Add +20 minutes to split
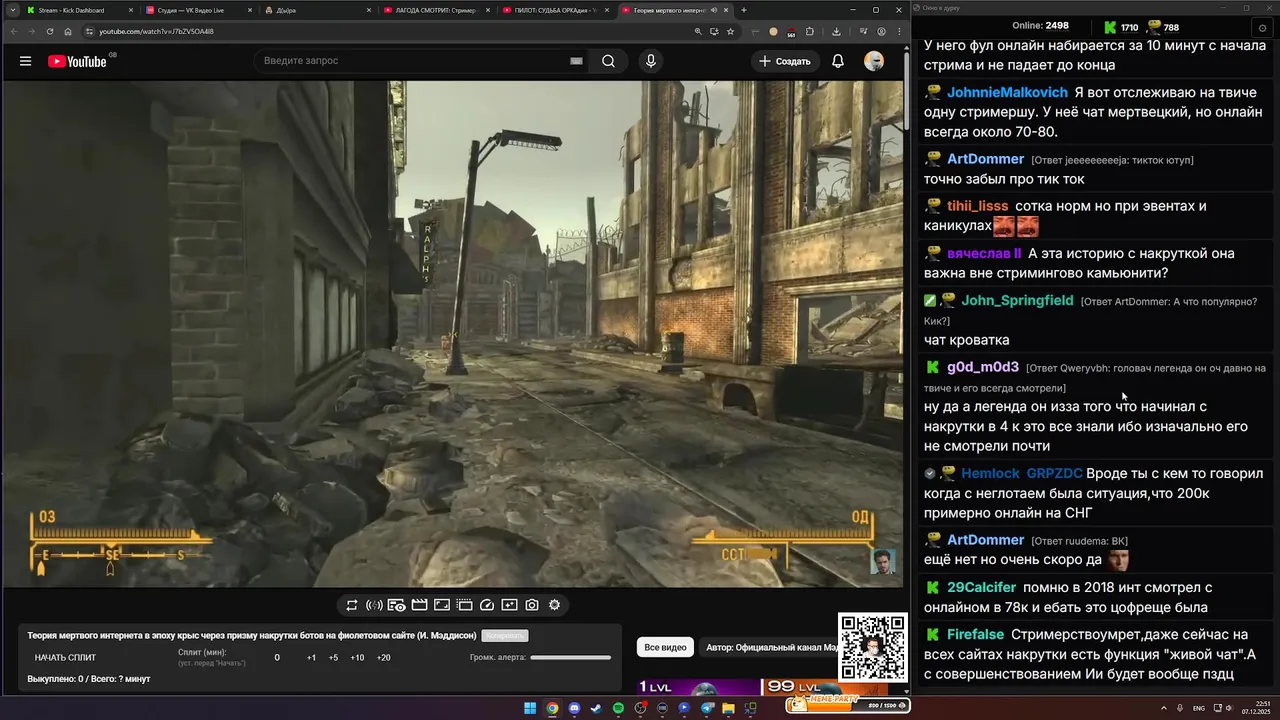The height and width of the screenshot is (720, 1280). 383,658
